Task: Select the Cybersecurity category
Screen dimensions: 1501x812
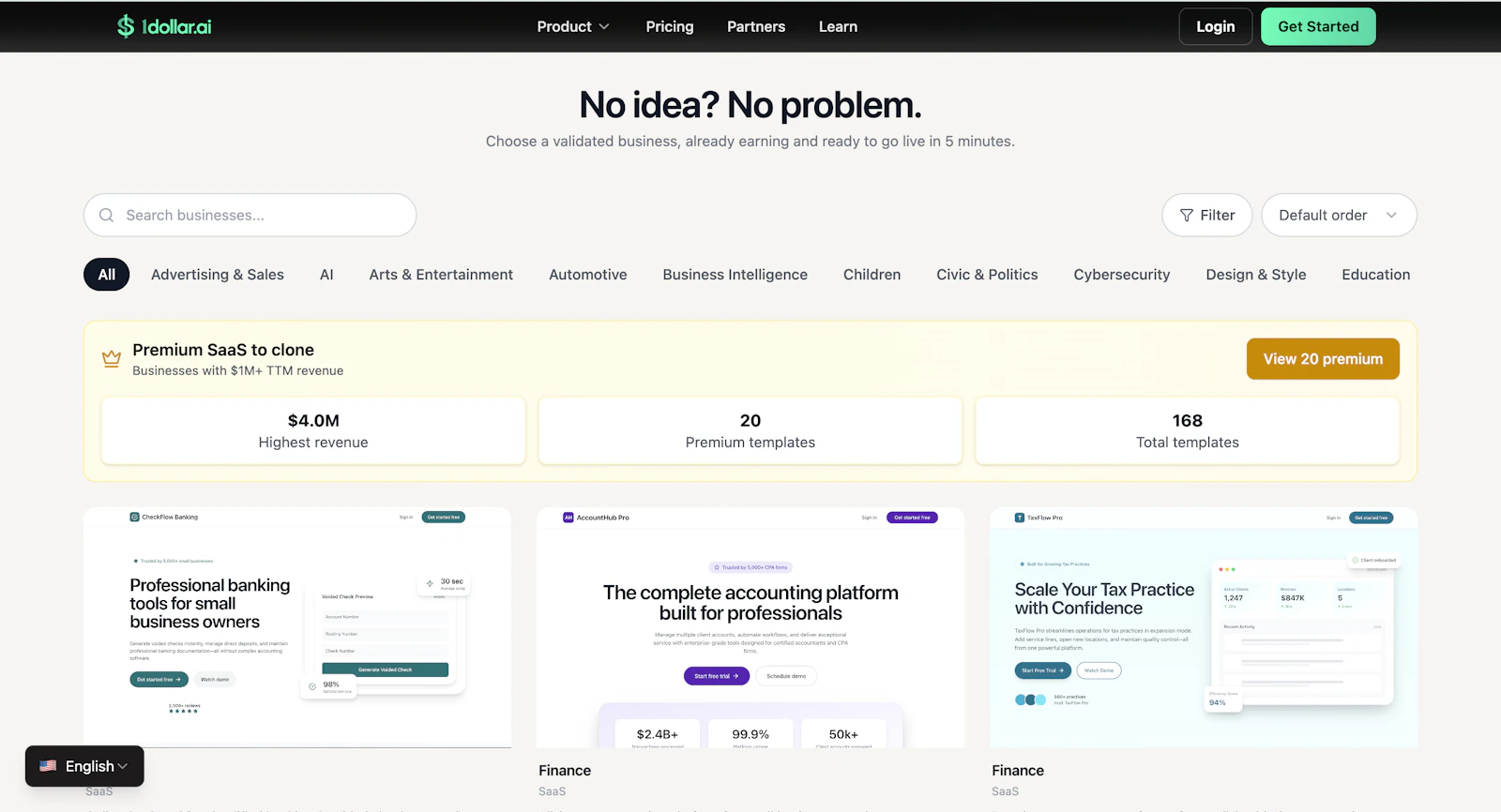Action: click(1122, 275)
